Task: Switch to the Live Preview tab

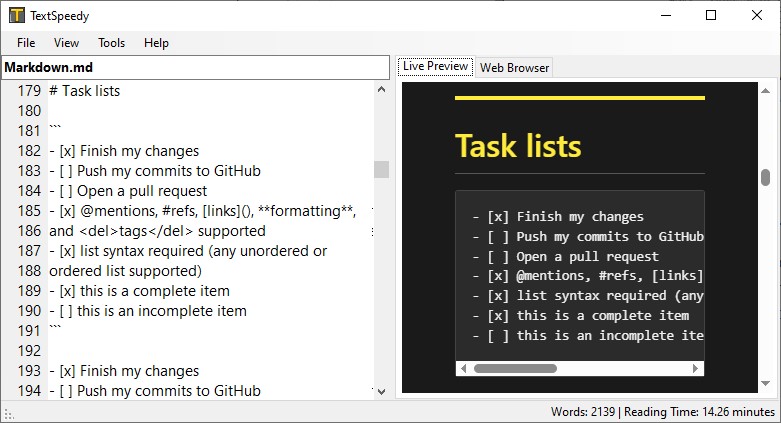Action: tap(435, 66)
